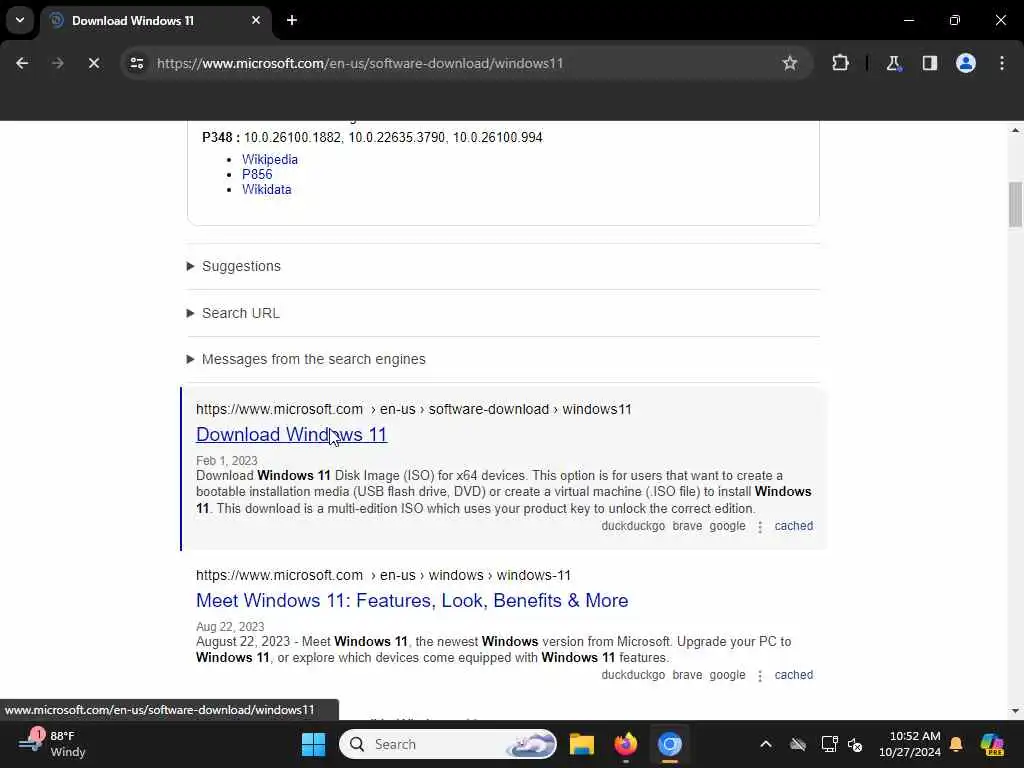Open the profile avatar menu
1024x768 pixels.
[x=966, y=63]
